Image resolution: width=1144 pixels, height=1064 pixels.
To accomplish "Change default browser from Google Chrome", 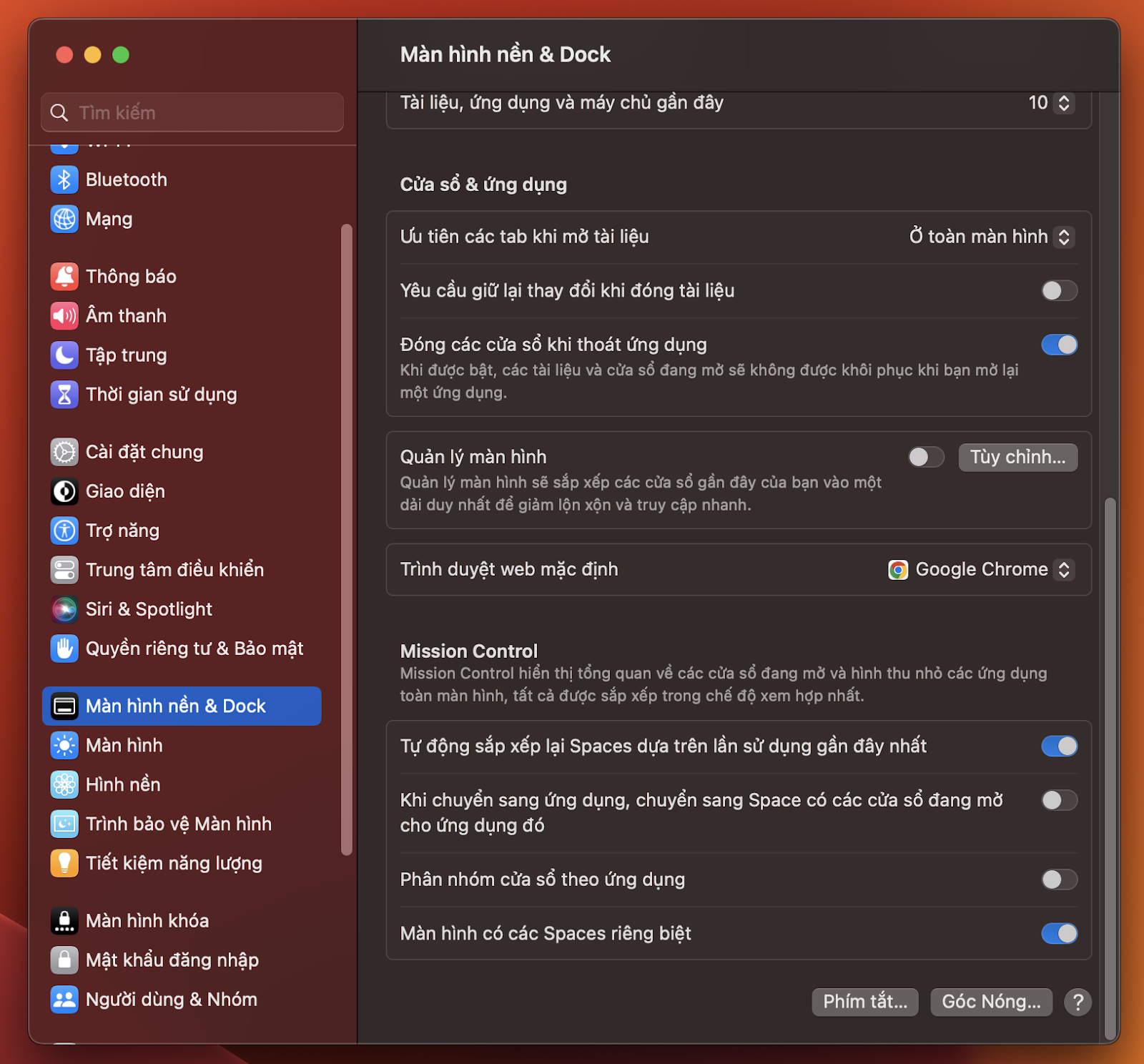I will click(981, 570).
